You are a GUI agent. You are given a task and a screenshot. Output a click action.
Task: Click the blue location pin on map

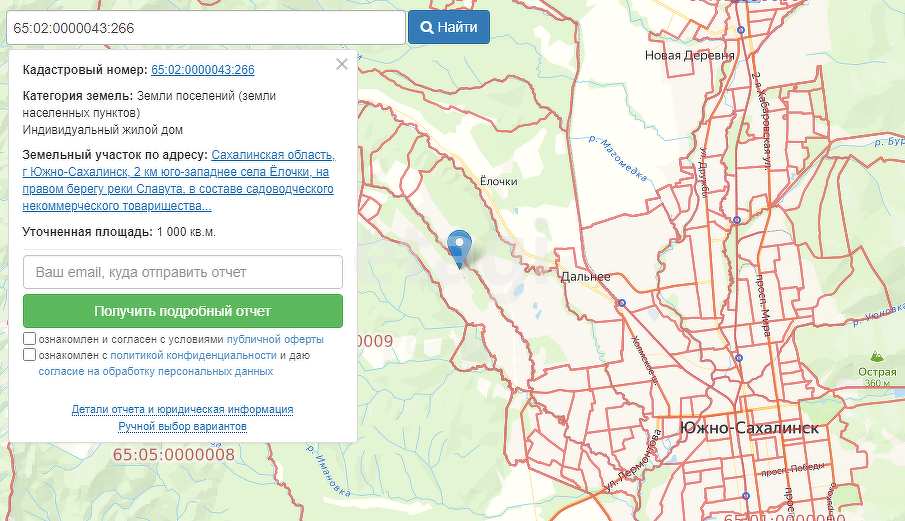tap(459, 246)
